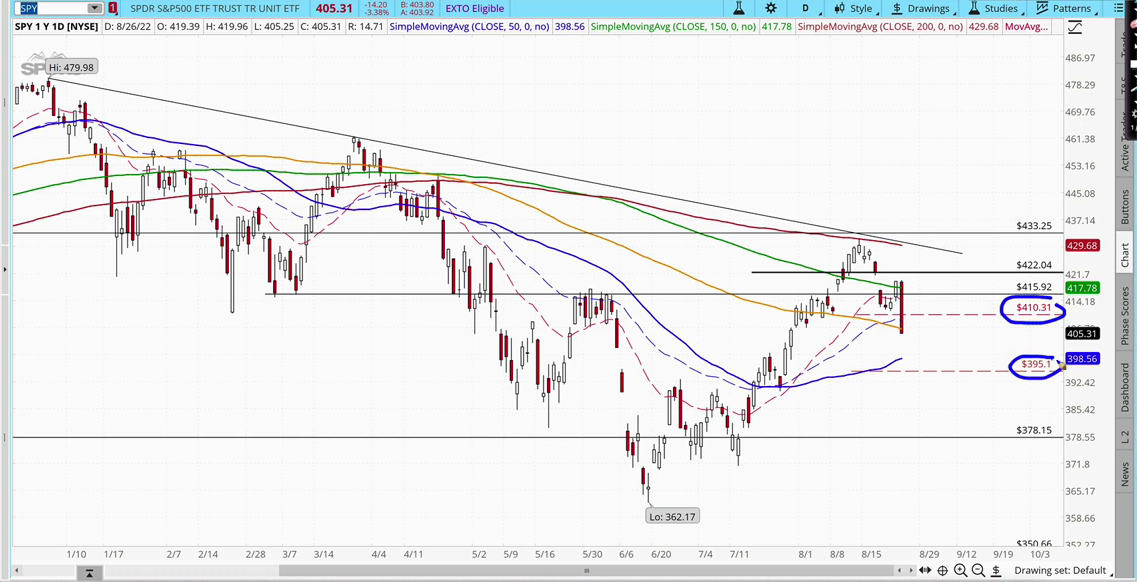This screenshot has height=582, width=1137.
Task: Open the News sidebar tab
Action: (x=1125, y=474)
